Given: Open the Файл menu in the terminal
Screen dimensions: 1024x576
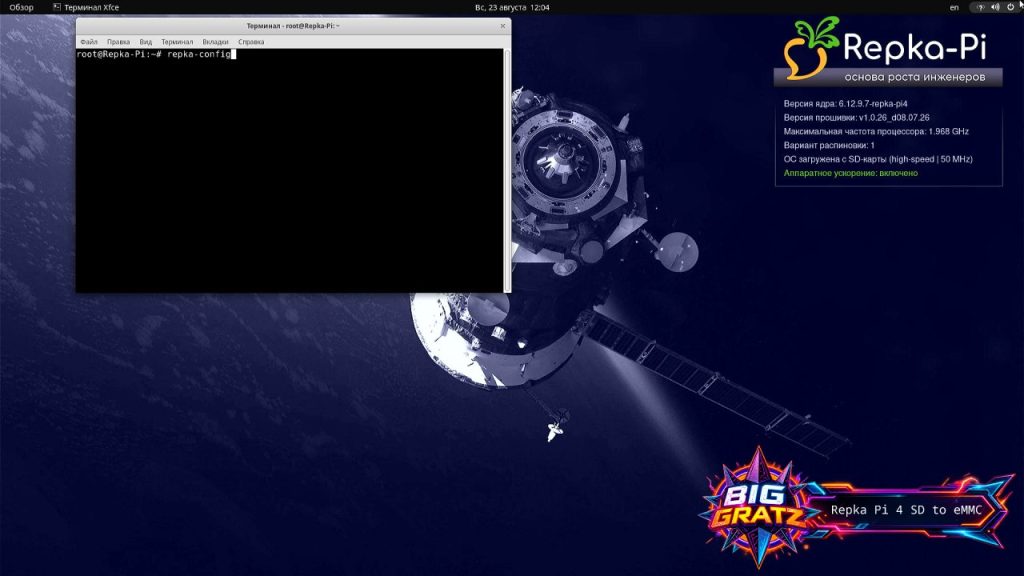Looking at the screenshot, I should 89,42.
